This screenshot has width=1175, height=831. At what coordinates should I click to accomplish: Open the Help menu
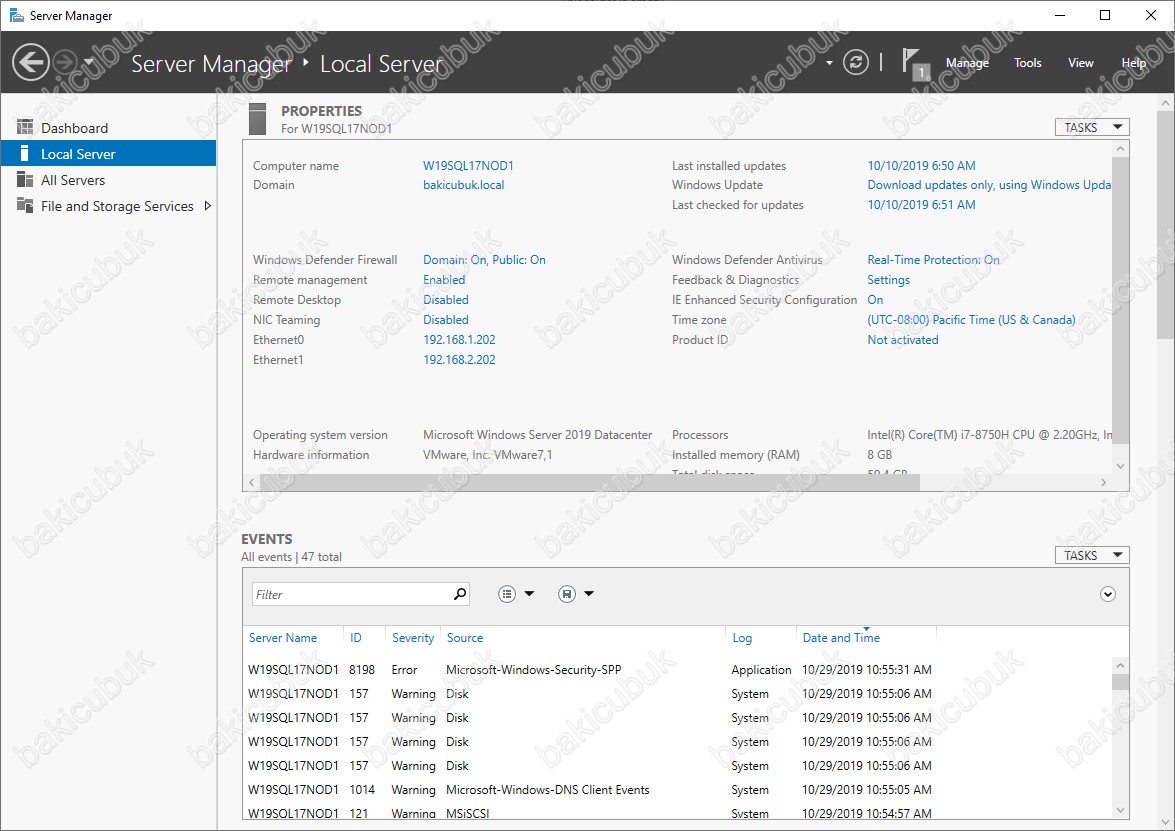pos(1133,63)
